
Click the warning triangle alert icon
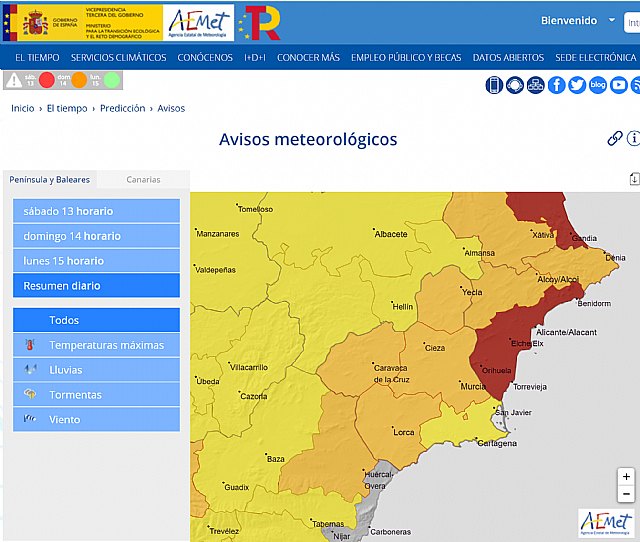coord(13,80)
